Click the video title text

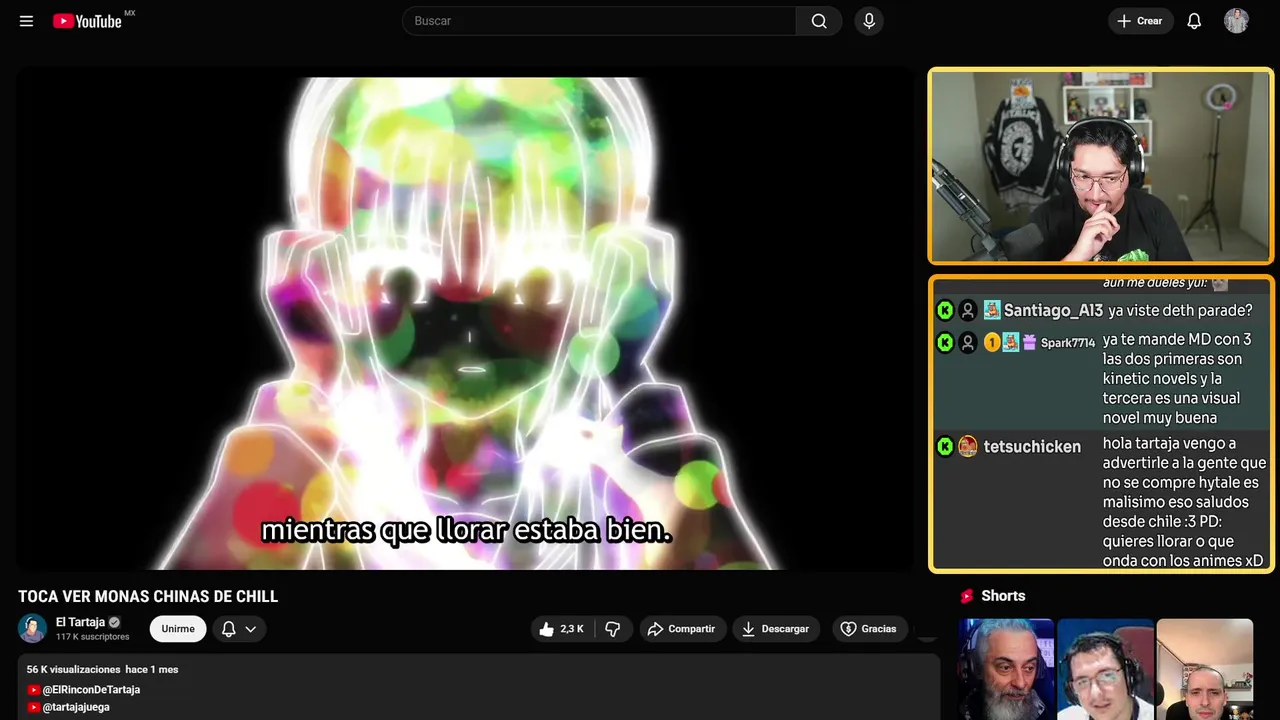[x=148, y=597]
